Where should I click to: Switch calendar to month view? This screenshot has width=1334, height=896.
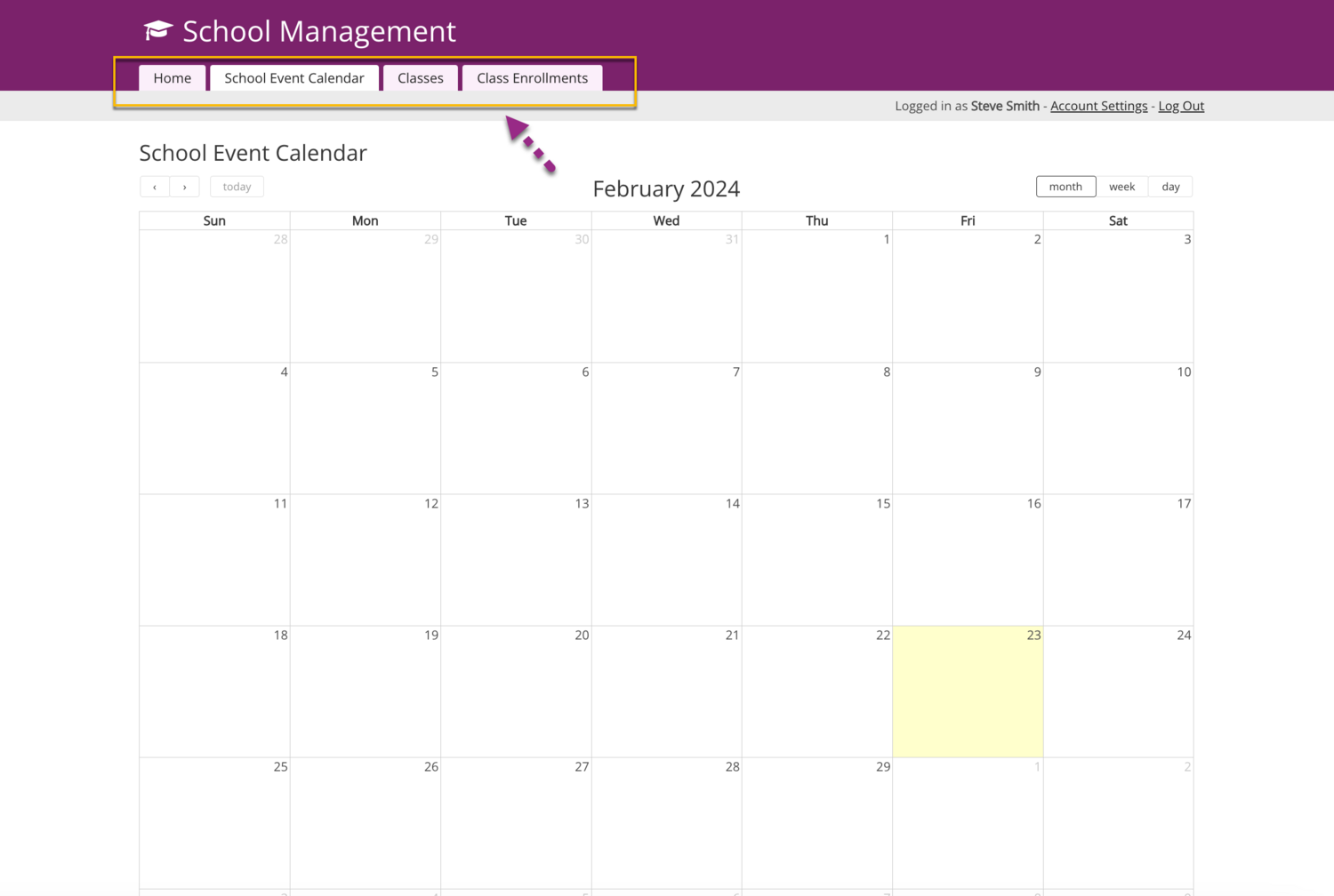pyautogui.click(x=1065, y=187)
